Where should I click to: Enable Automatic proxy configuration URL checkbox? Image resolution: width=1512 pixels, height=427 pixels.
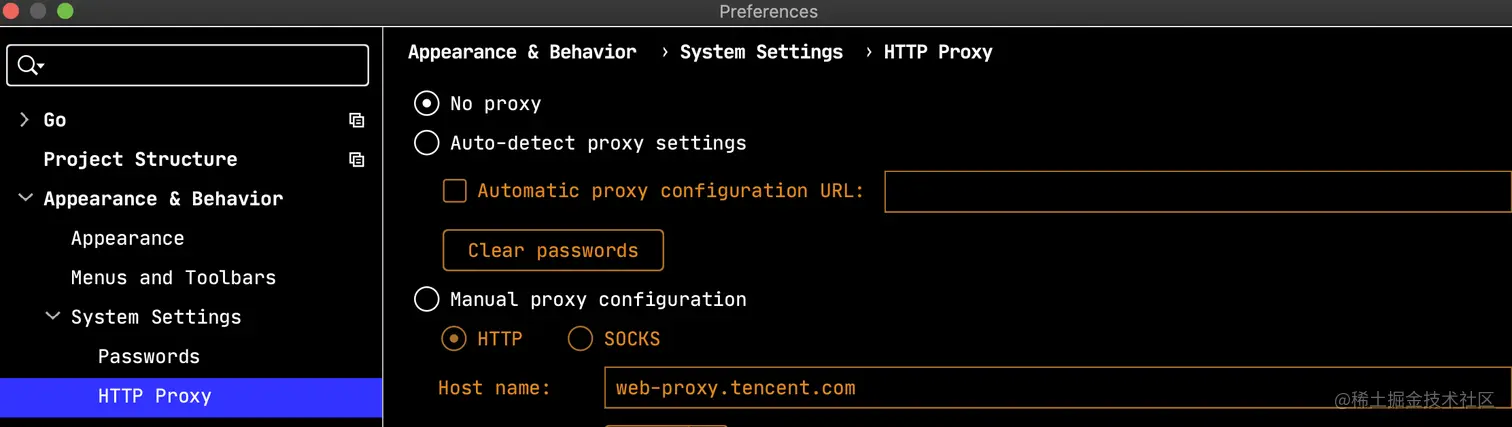[455, 190]
